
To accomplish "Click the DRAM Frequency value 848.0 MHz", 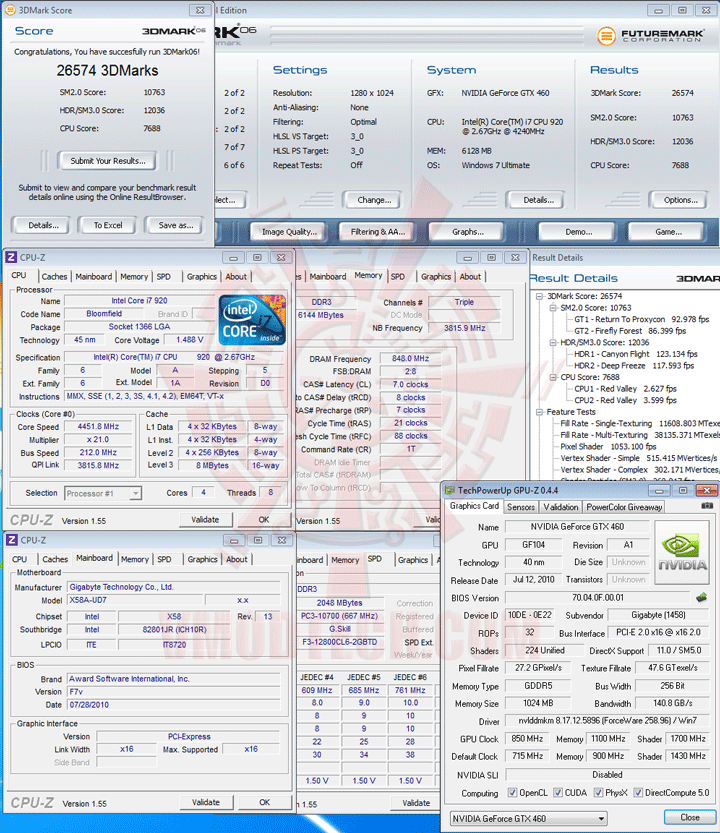I will click(x=410, y=359).
